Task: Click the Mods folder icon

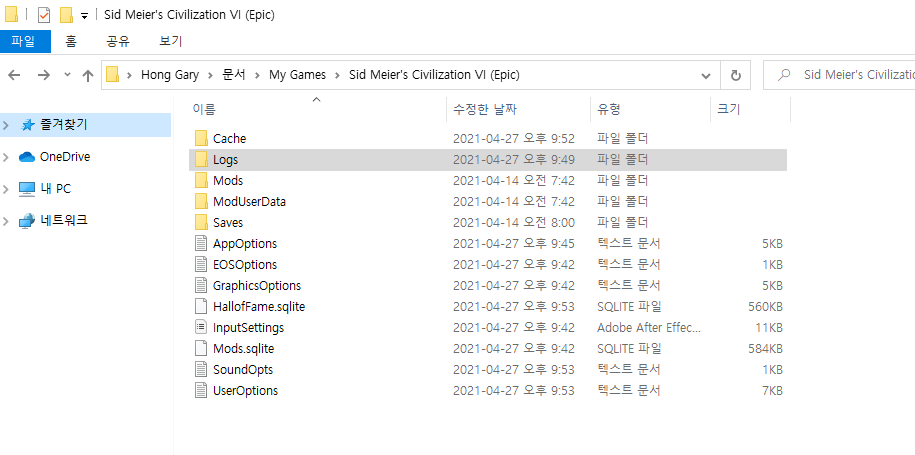Action: coord(201,180)
